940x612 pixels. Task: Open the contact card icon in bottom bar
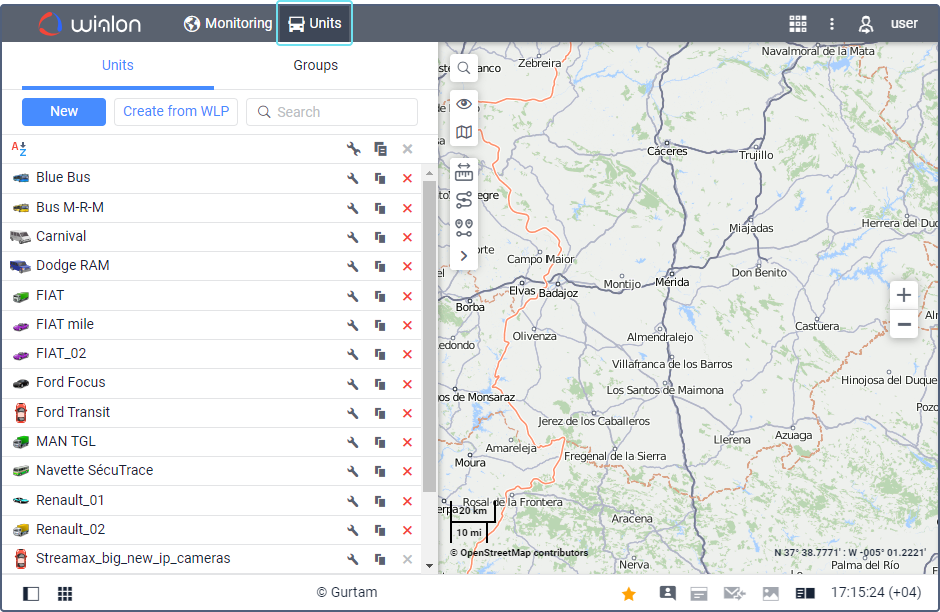(667, 593)
